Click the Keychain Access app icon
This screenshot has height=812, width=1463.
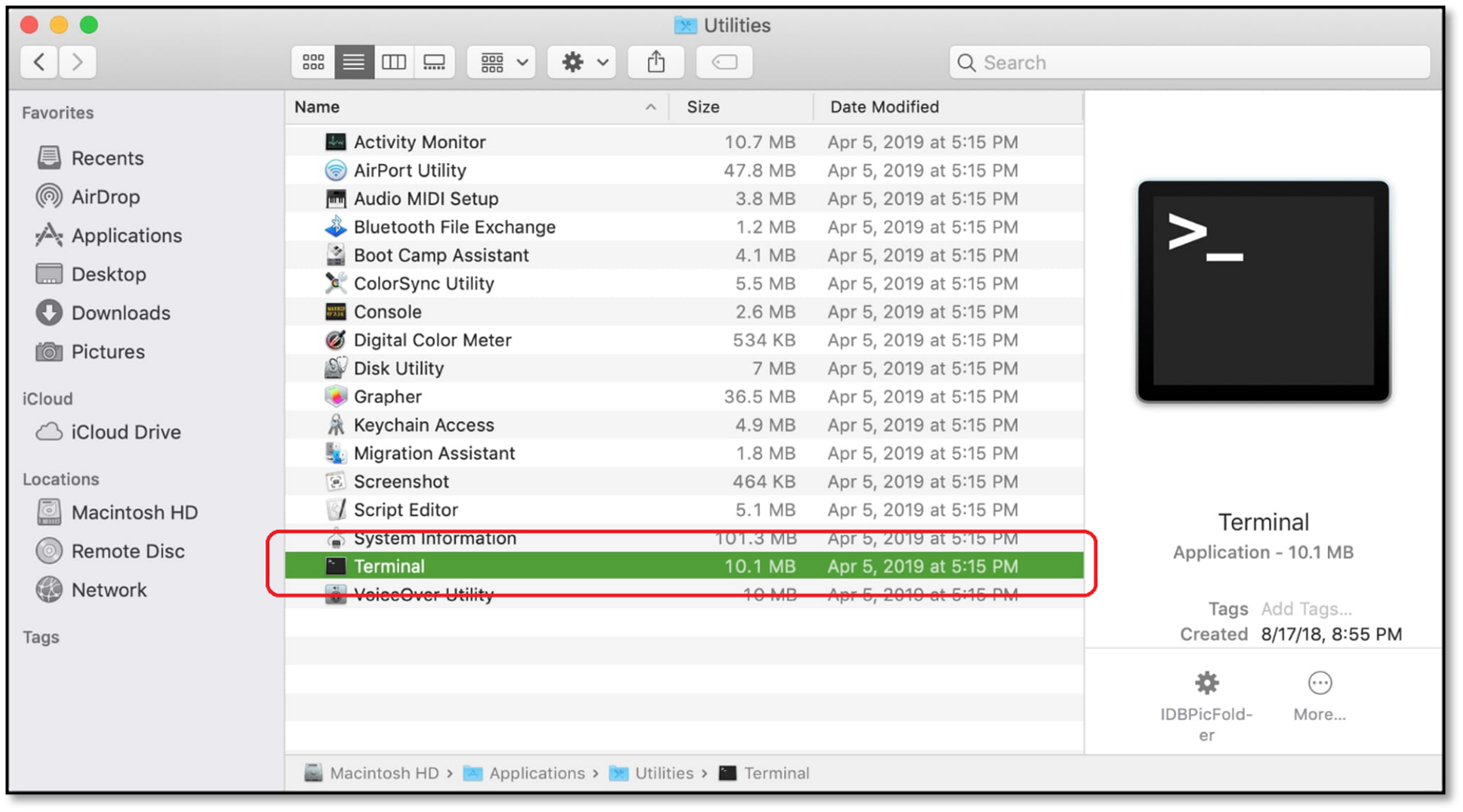tap(335, 425)
